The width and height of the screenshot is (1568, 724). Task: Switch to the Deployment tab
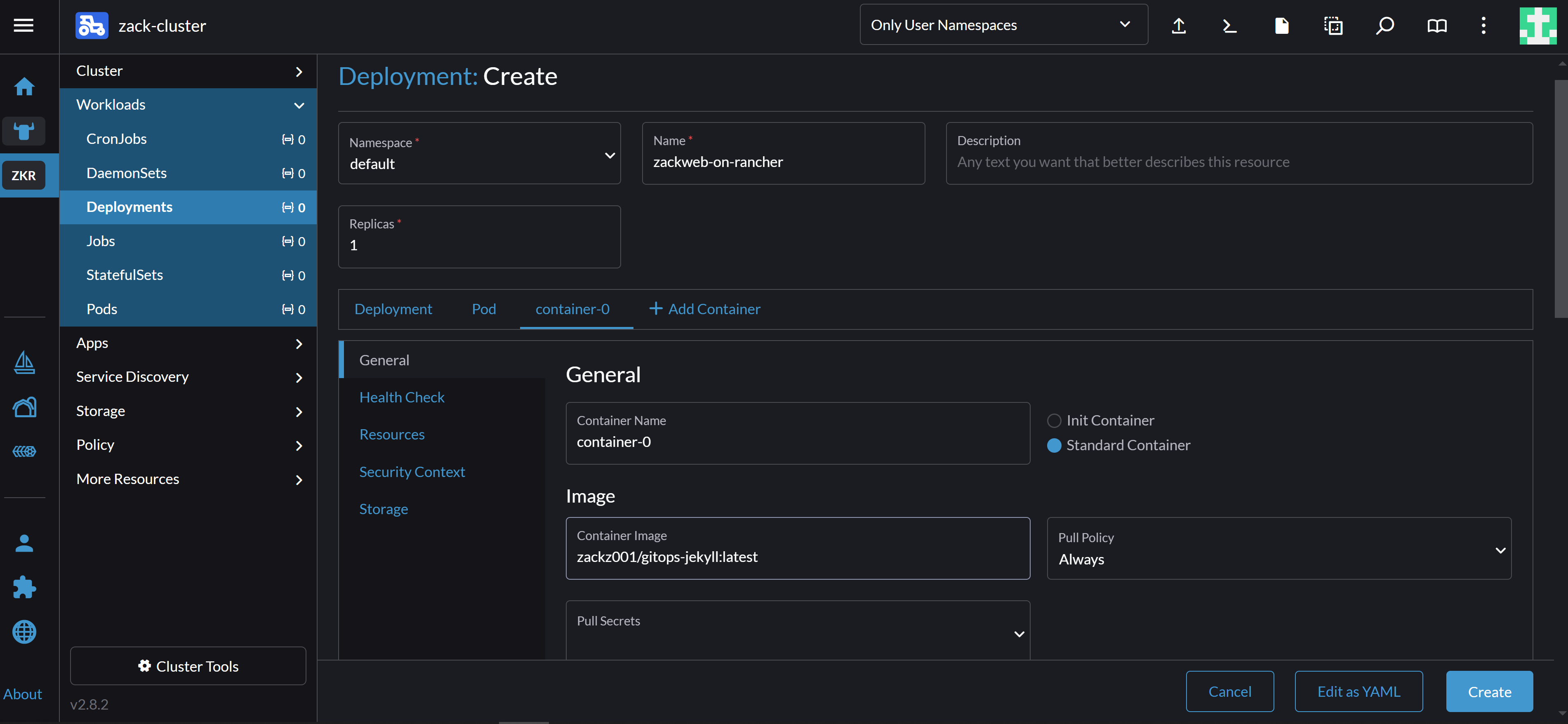coord(394,308)
